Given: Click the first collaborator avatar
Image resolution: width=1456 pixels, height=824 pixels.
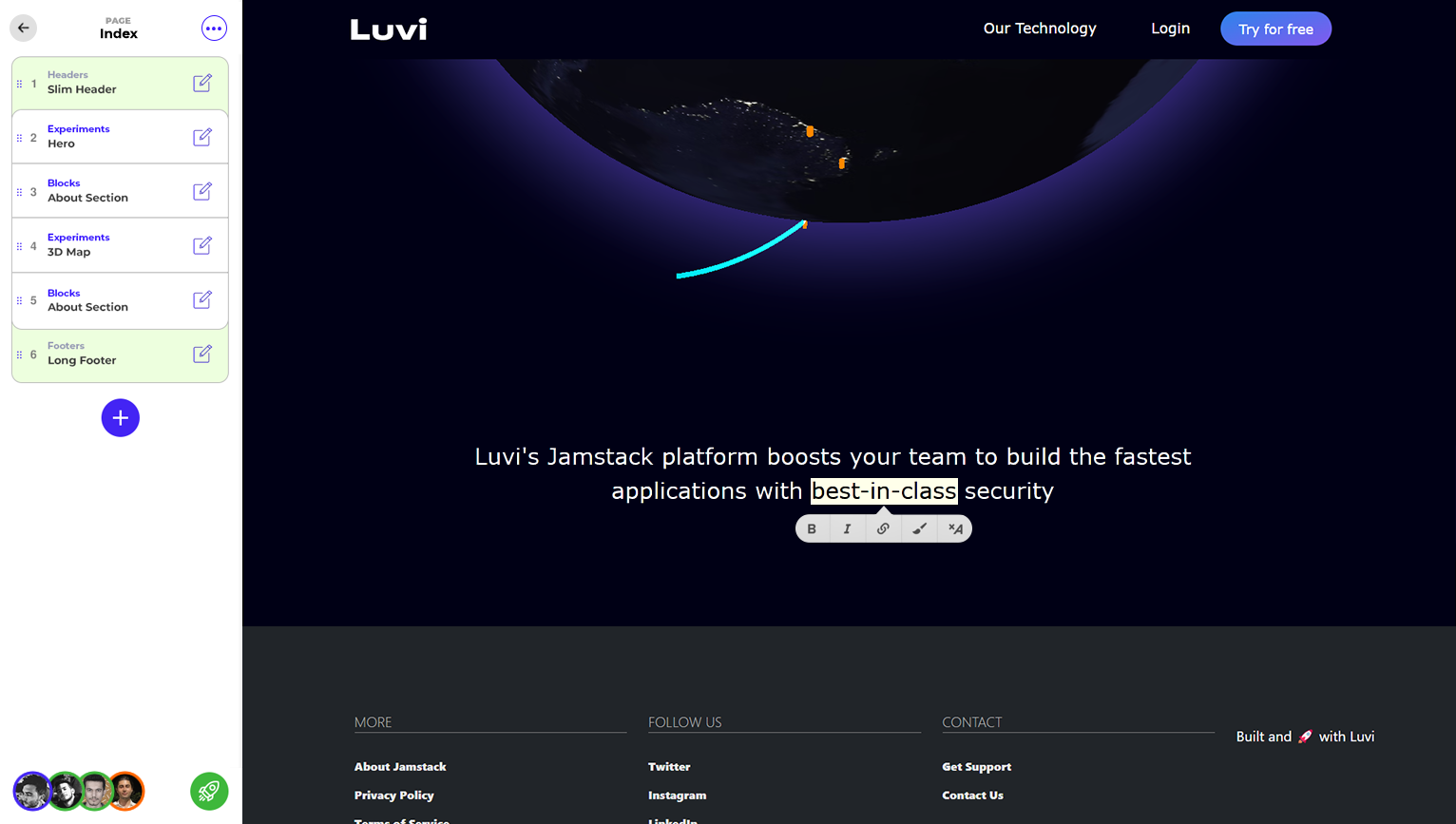Looking at the screenshot, I should 31,791.
